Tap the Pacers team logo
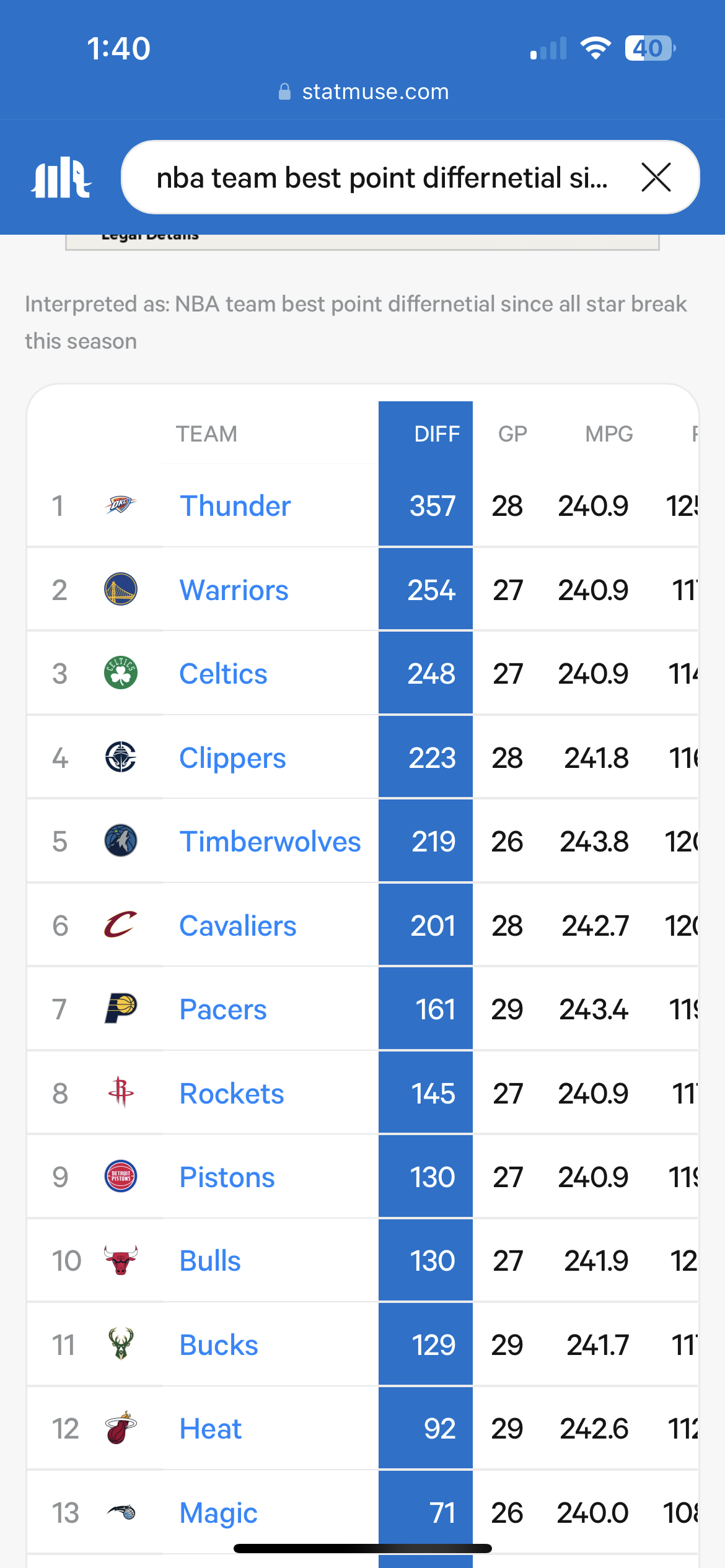The image size is (725, 1568). coord(121,1009)
